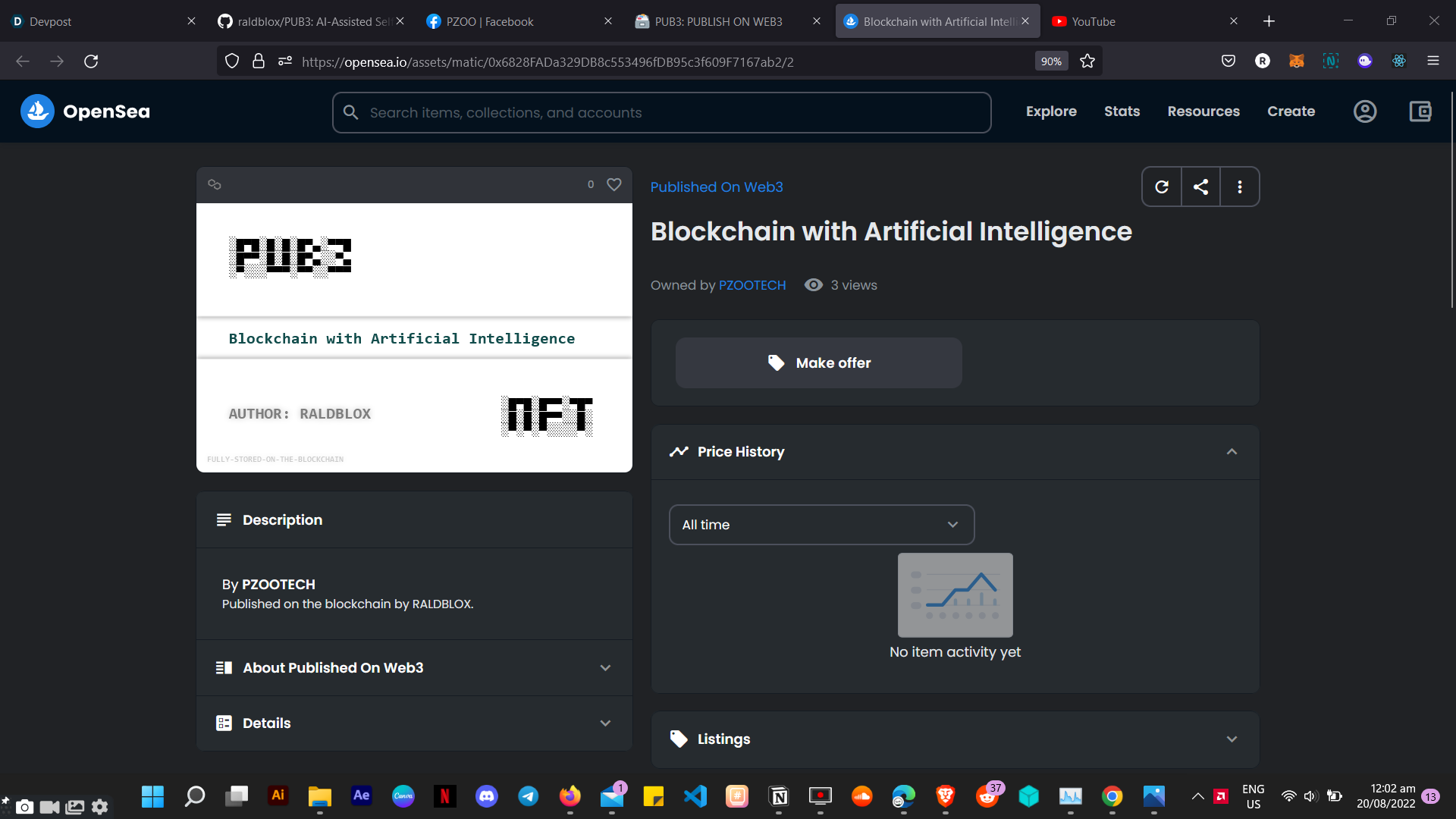The image size is (1456, 819).
Task: Open the All time dropdown
Action: [821, 525]
